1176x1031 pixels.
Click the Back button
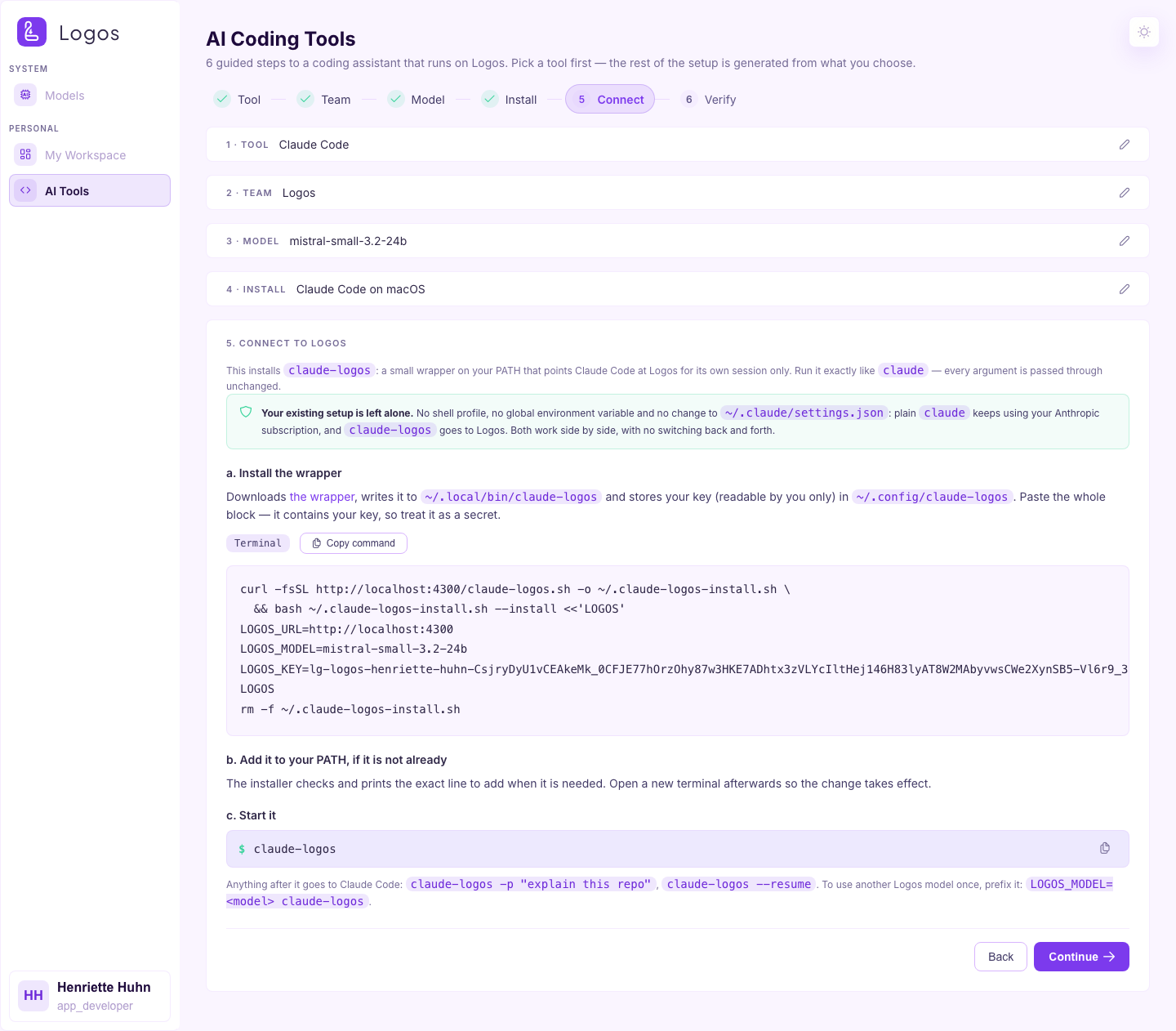(x=1000, y=957)
